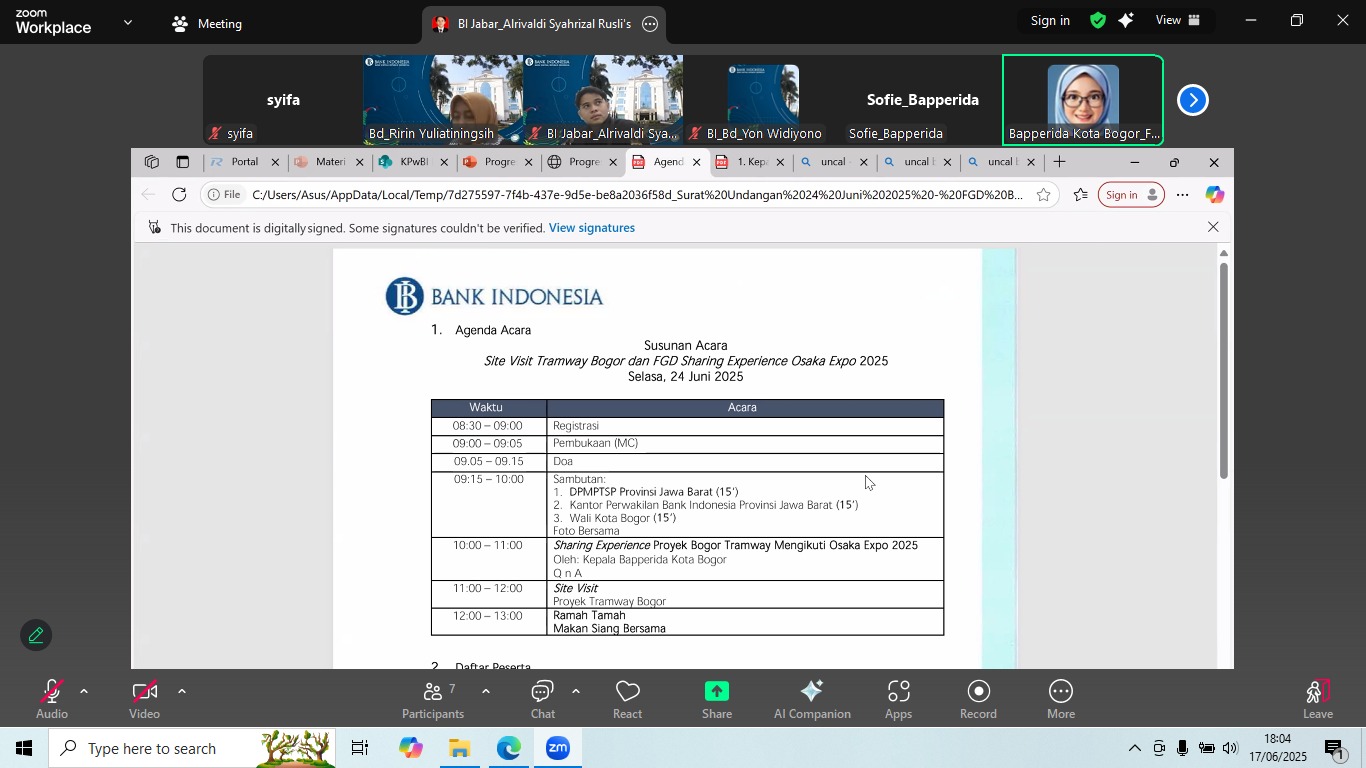Show next participants with blue arrow

1193,100
